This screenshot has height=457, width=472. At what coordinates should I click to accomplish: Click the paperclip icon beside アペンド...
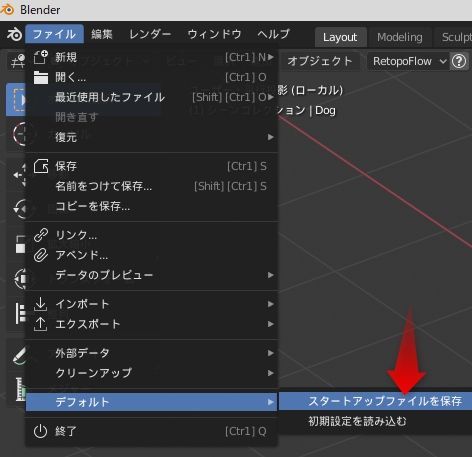[41, 255]
